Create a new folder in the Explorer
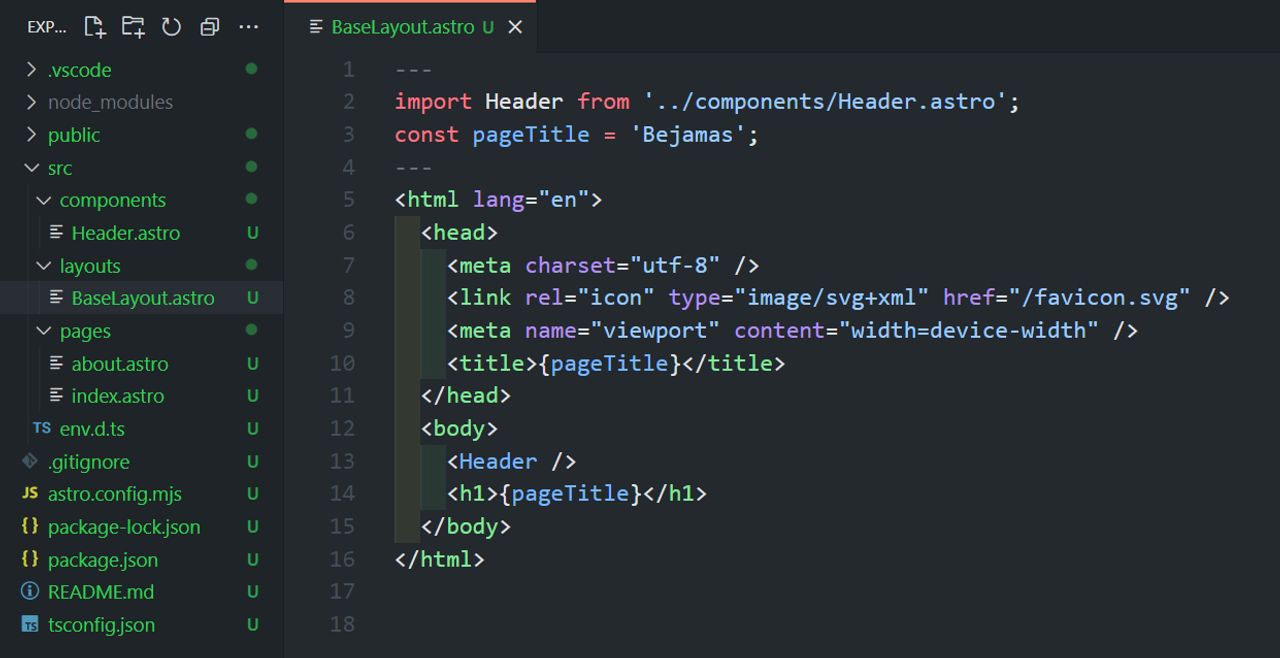This screenshot has width=1280, height=658. click(x=132, y=27)
